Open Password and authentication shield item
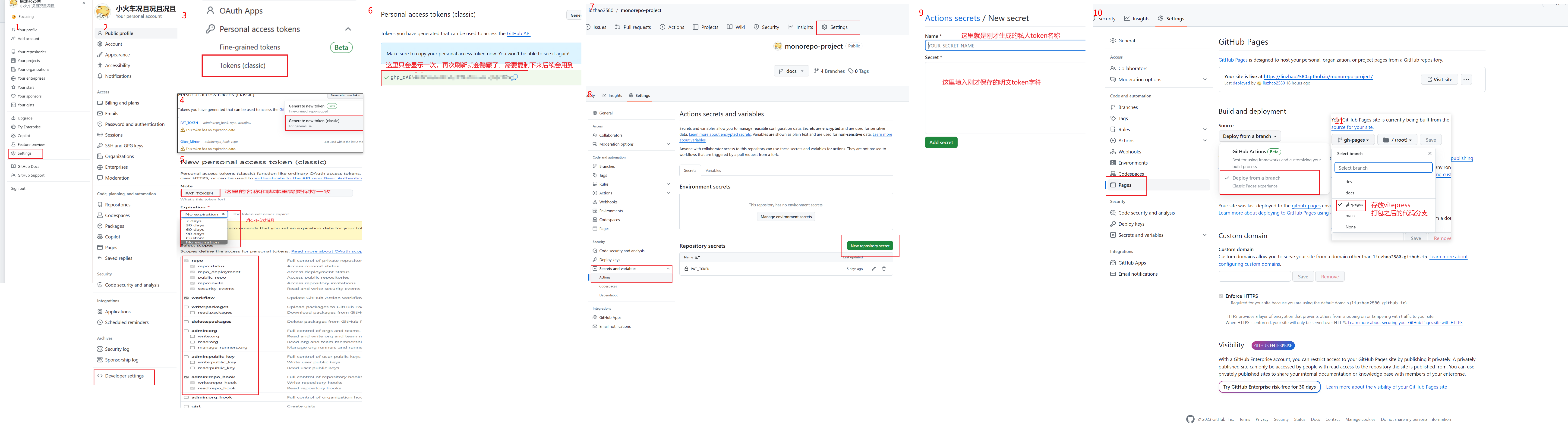The width and height of the screenshot is (1568, 430). 131,124
